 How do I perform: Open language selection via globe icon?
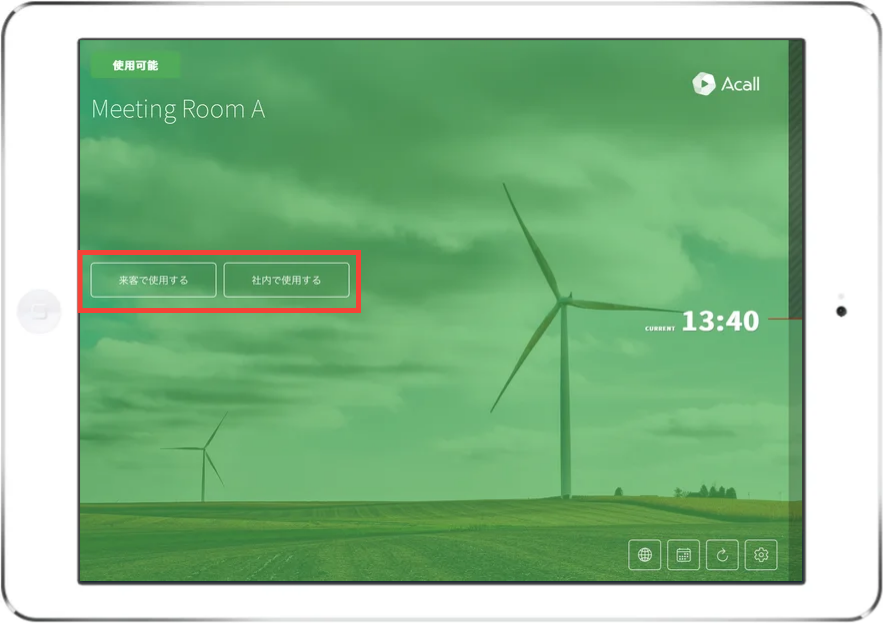[x=644, y=555]
